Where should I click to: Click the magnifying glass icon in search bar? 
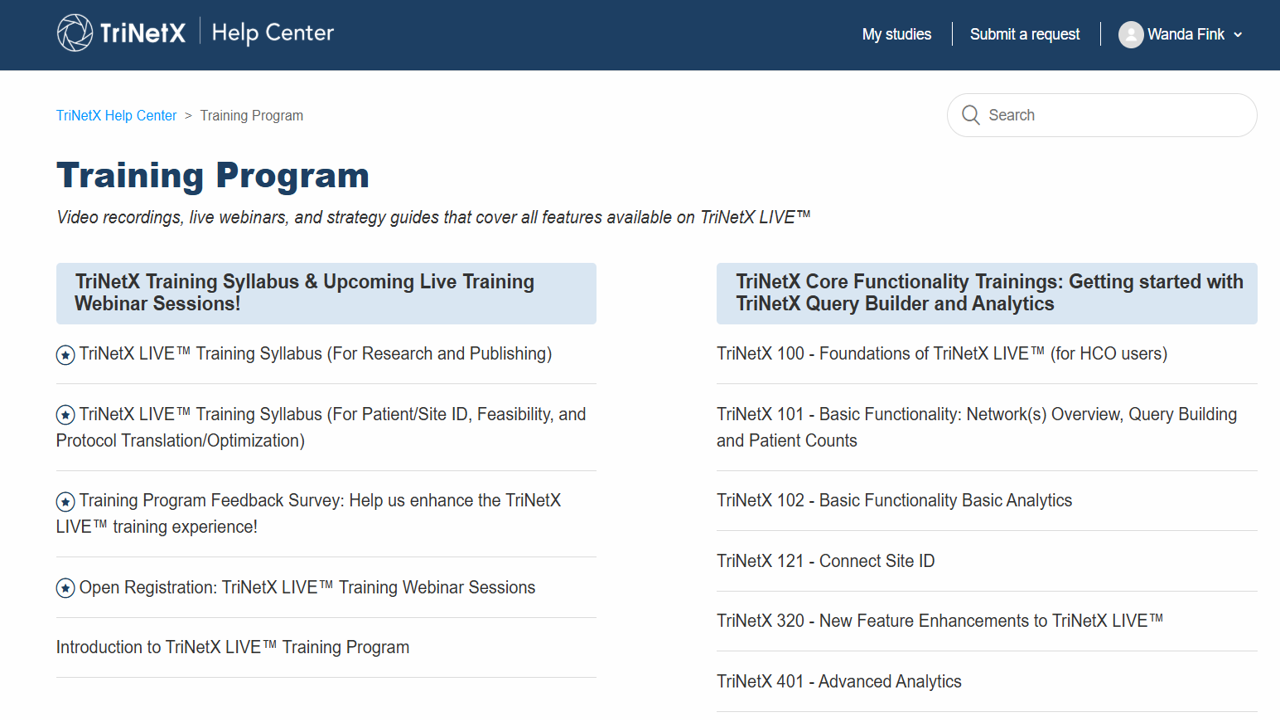(x=970, y=115)
